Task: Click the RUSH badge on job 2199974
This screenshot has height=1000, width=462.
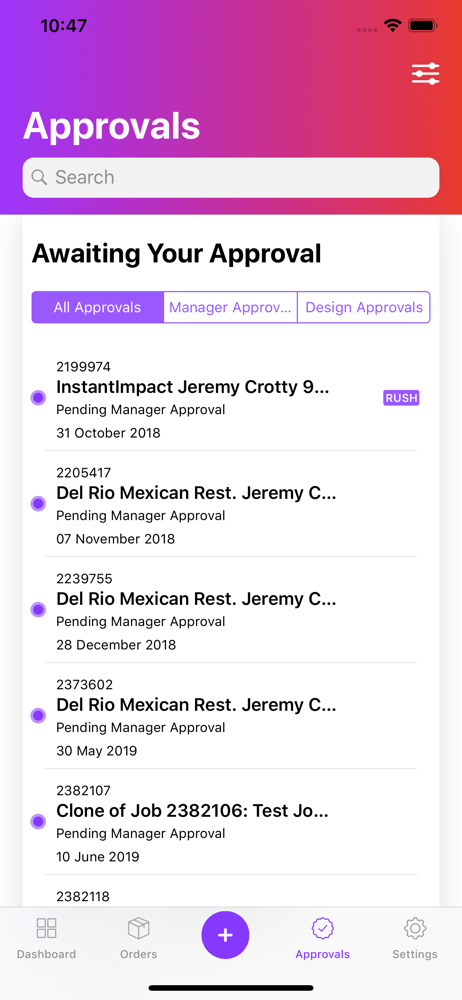Action: click(x=401, y=398)
